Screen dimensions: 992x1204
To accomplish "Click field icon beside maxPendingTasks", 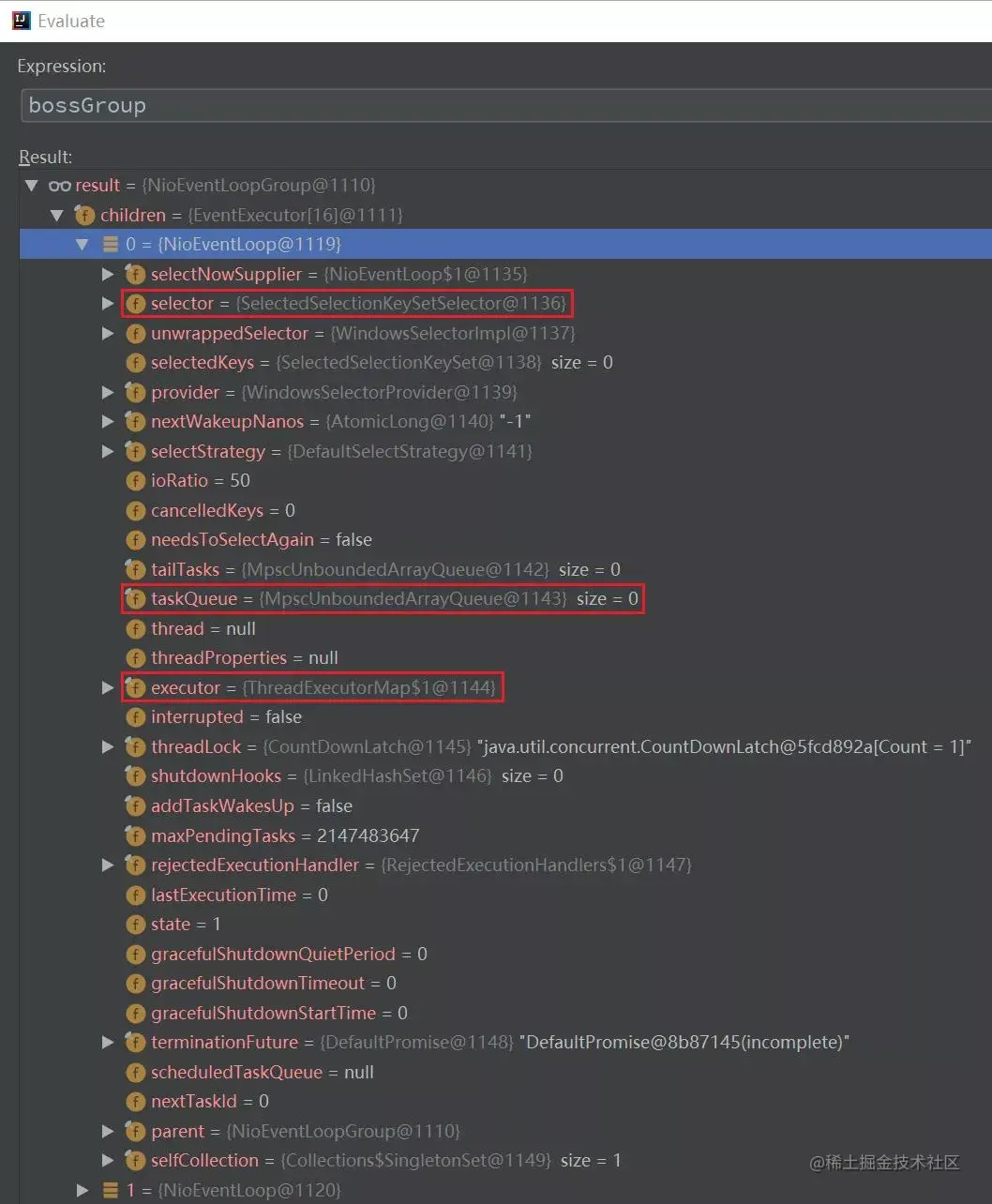I will [x=135, y=836].
